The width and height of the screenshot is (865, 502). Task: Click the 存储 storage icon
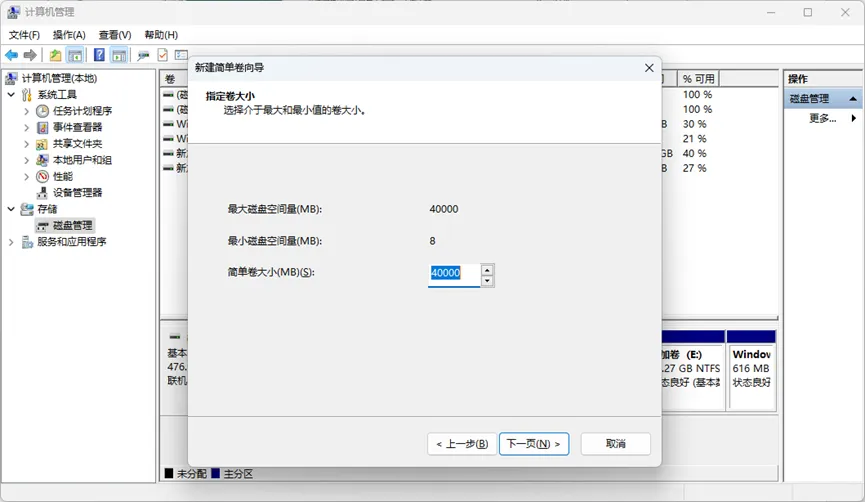26,209
